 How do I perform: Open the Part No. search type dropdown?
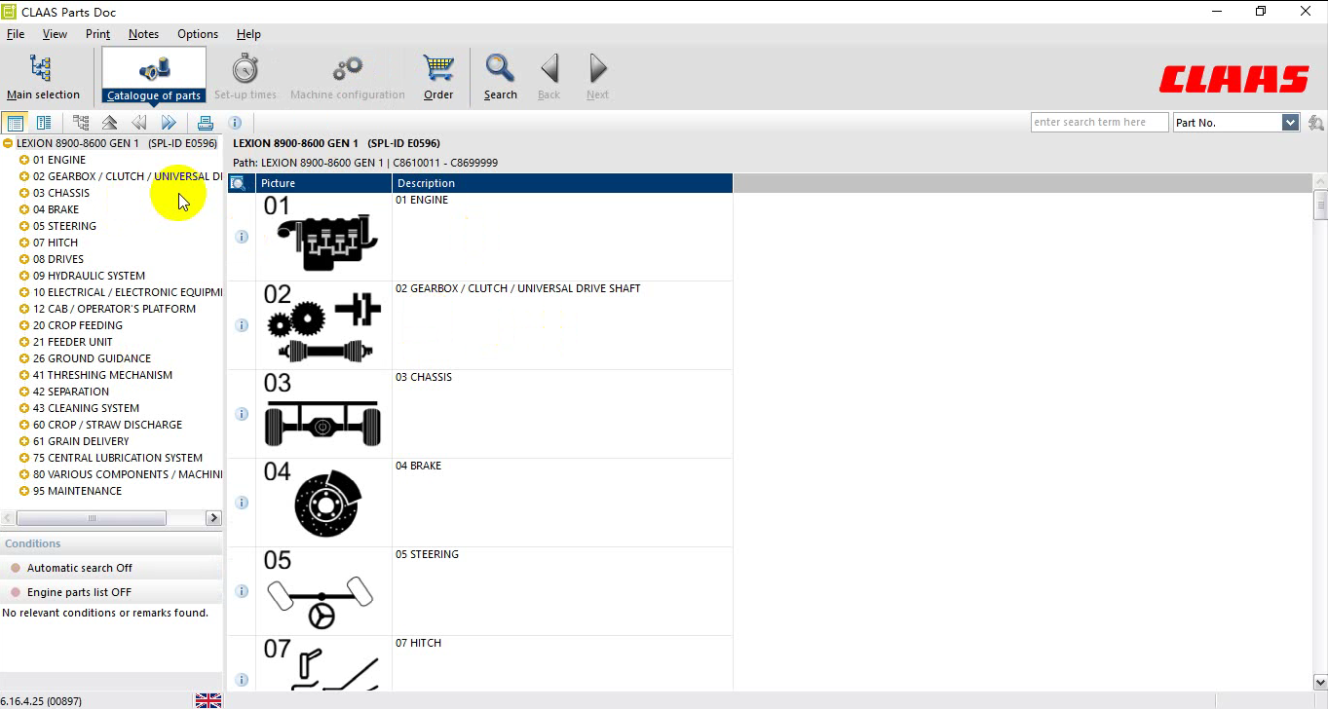(x=1290, y=122)
